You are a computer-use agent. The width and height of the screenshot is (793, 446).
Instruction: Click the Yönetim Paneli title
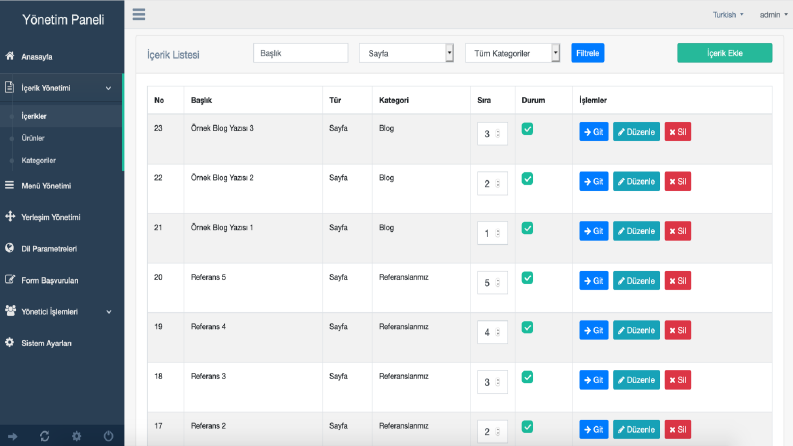pyautogui.click(x=63, y=20)
